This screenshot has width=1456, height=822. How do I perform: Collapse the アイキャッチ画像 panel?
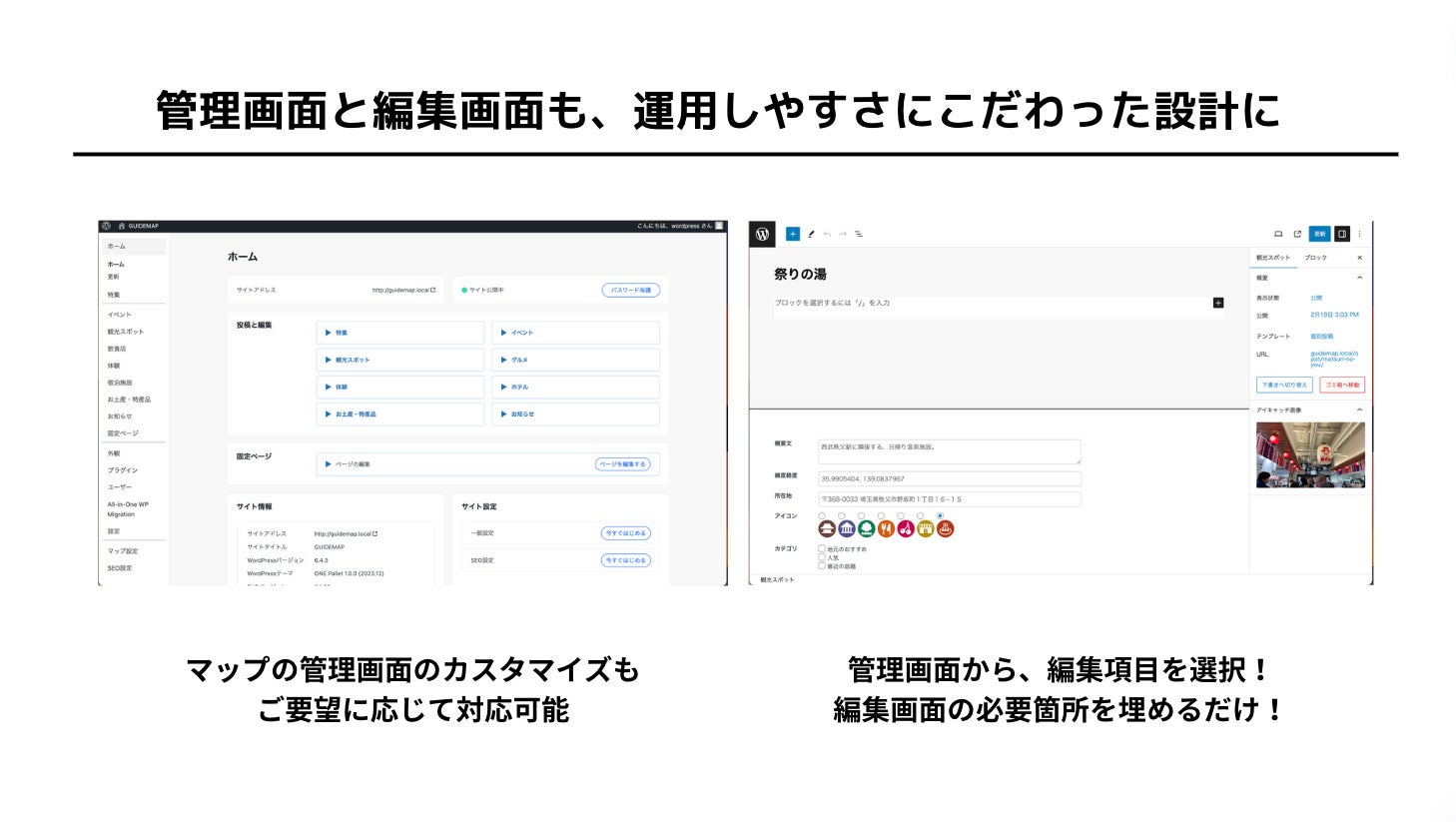pos(1359,410)
